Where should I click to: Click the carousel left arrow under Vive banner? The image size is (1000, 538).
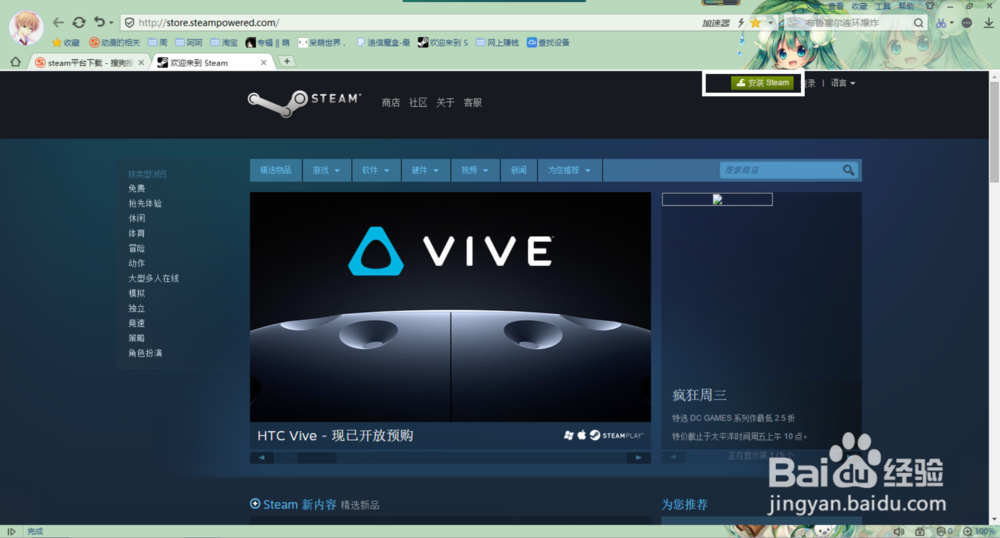click(x=261, y=457)
